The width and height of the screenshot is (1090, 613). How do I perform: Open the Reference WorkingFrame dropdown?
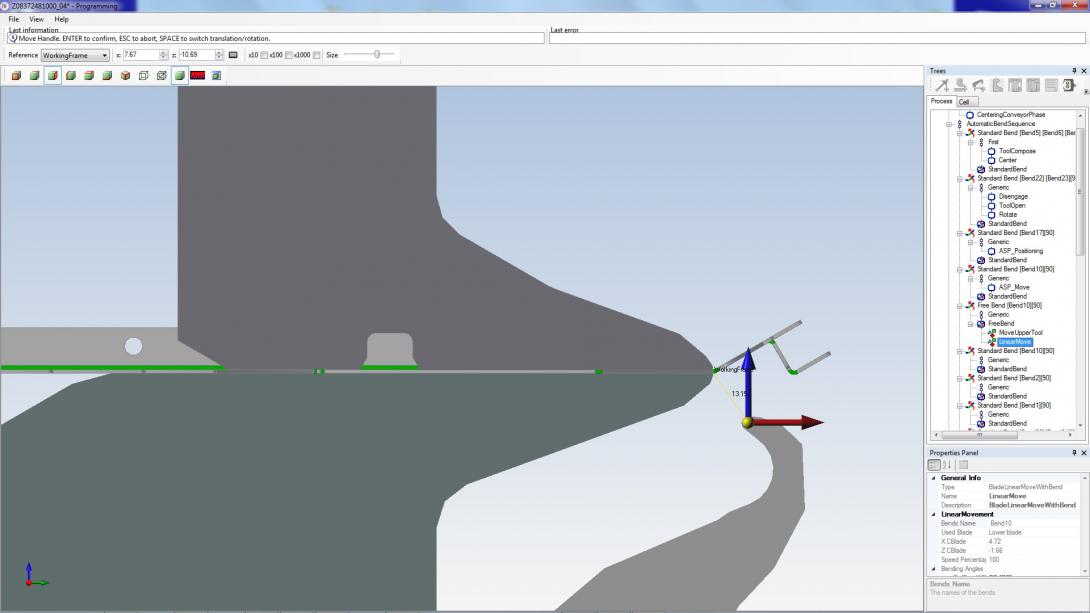coord(104,55)
